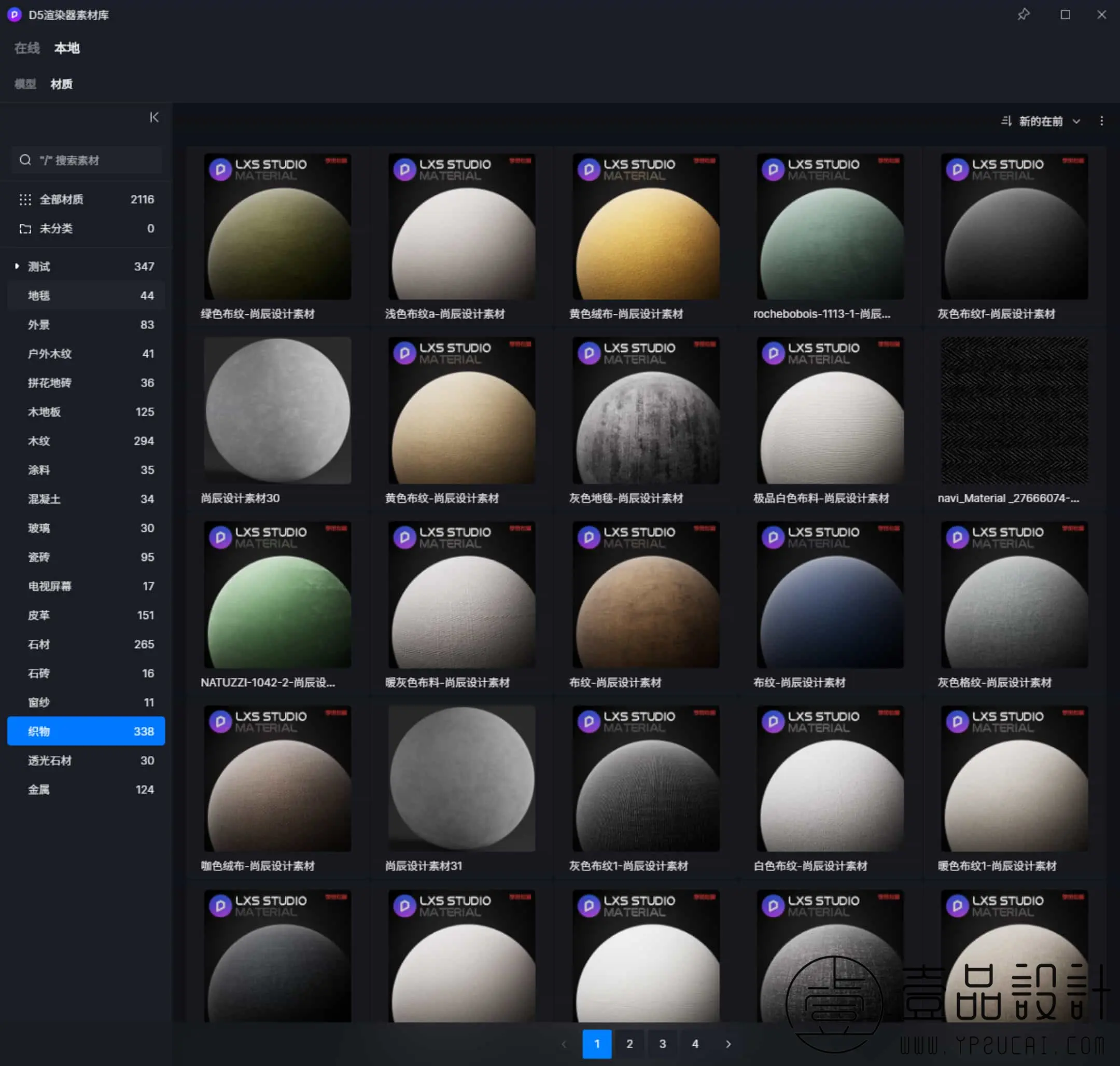Pick the 灰色地毯 material thumbnail
Viewport: 1120px width, 1066px height.
[x=646, y=411]
